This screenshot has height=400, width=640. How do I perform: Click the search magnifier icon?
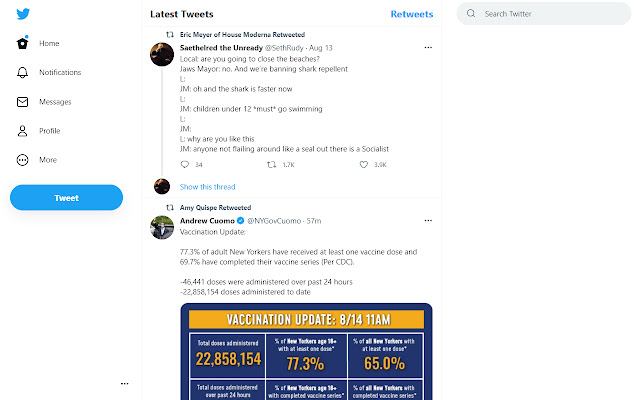[473, 15]
